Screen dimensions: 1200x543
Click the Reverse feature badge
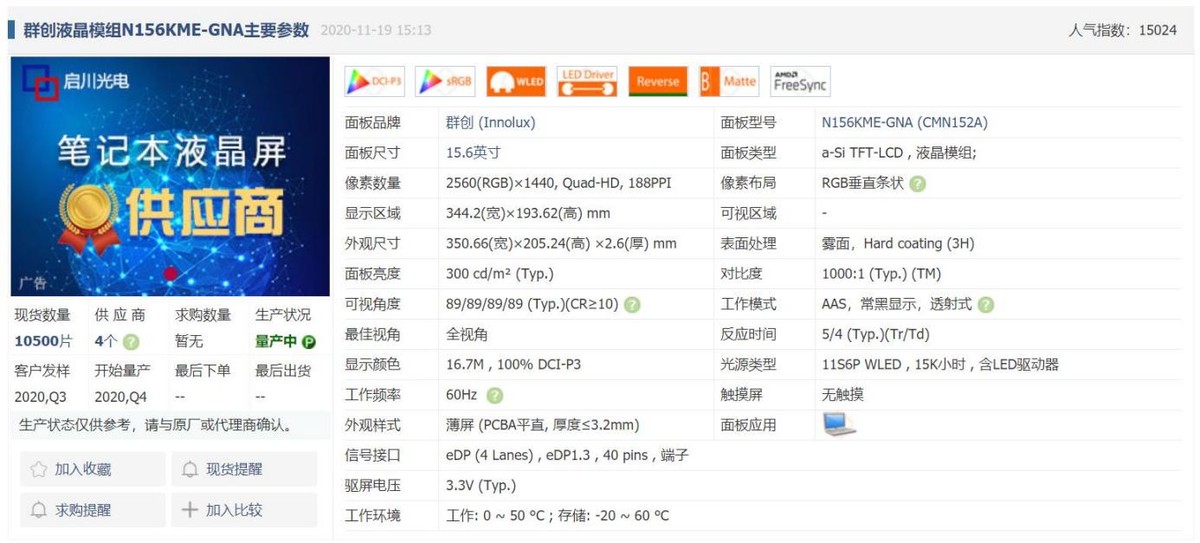point(658,82)
